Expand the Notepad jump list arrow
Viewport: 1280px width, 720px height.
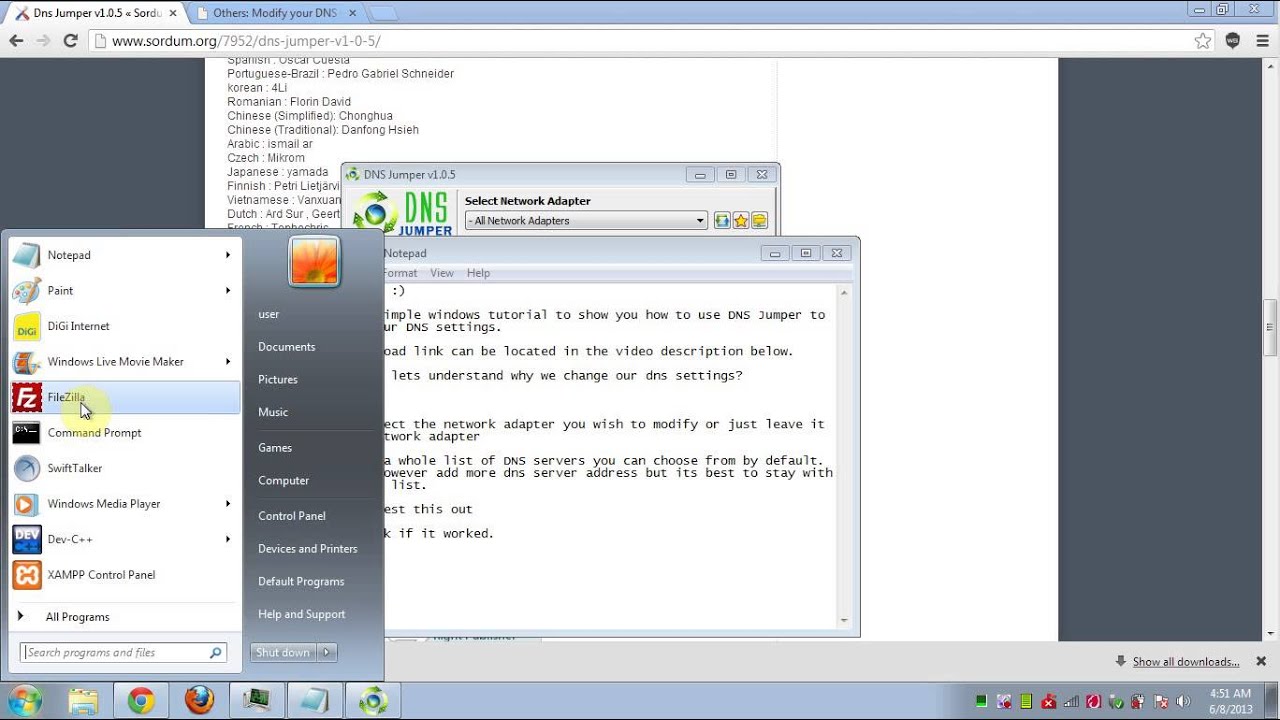[228, 255]
